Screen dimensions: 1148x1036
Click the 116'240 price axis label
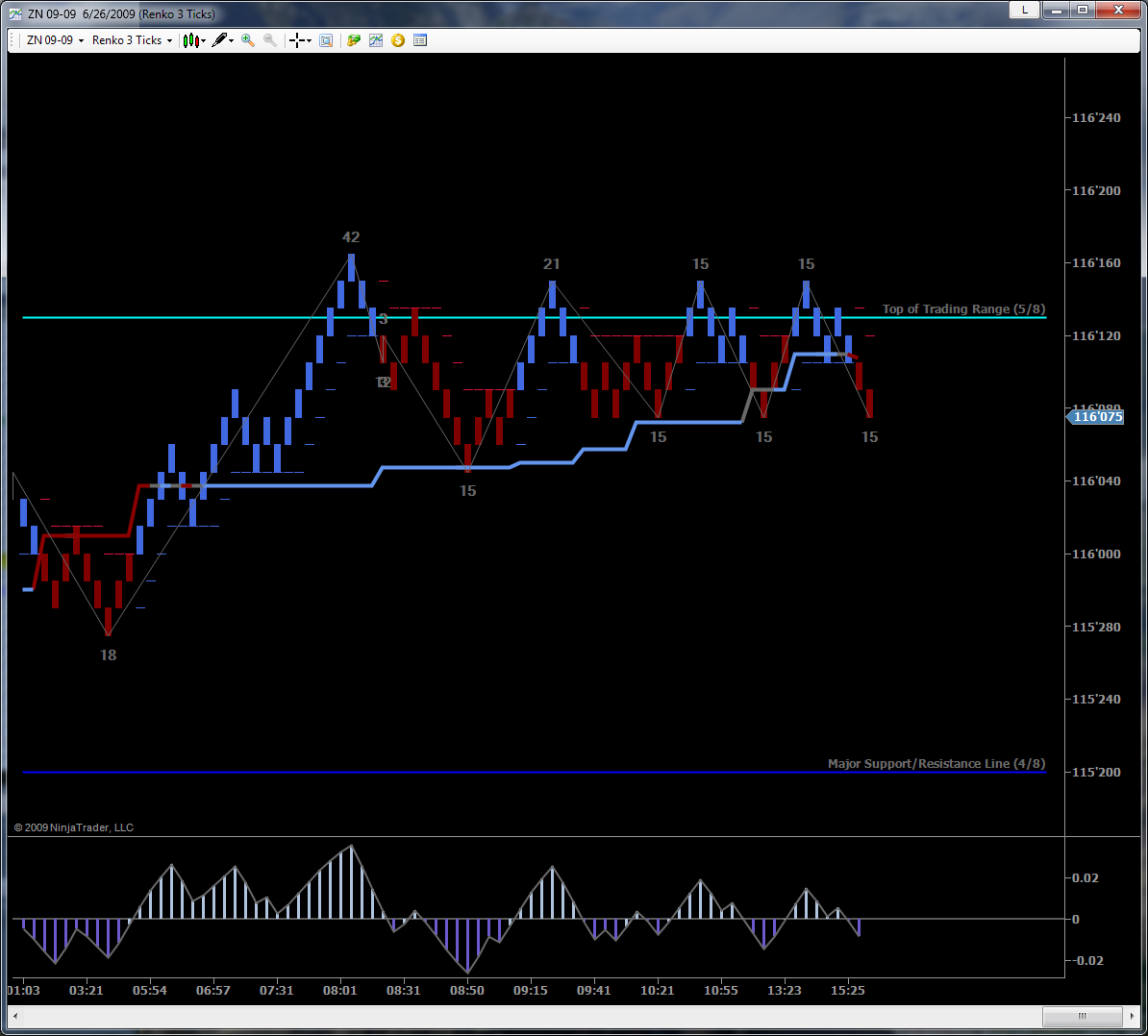point(1096,118)
